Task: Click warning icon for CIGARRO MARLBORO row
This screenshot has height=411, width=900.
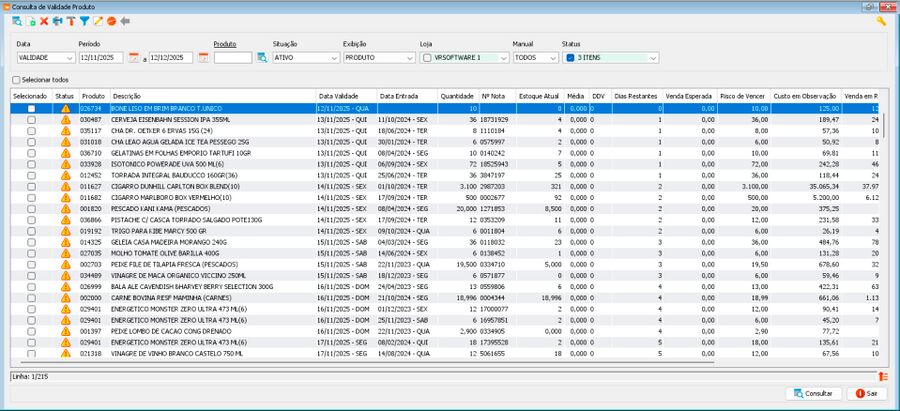Action: 65,197
